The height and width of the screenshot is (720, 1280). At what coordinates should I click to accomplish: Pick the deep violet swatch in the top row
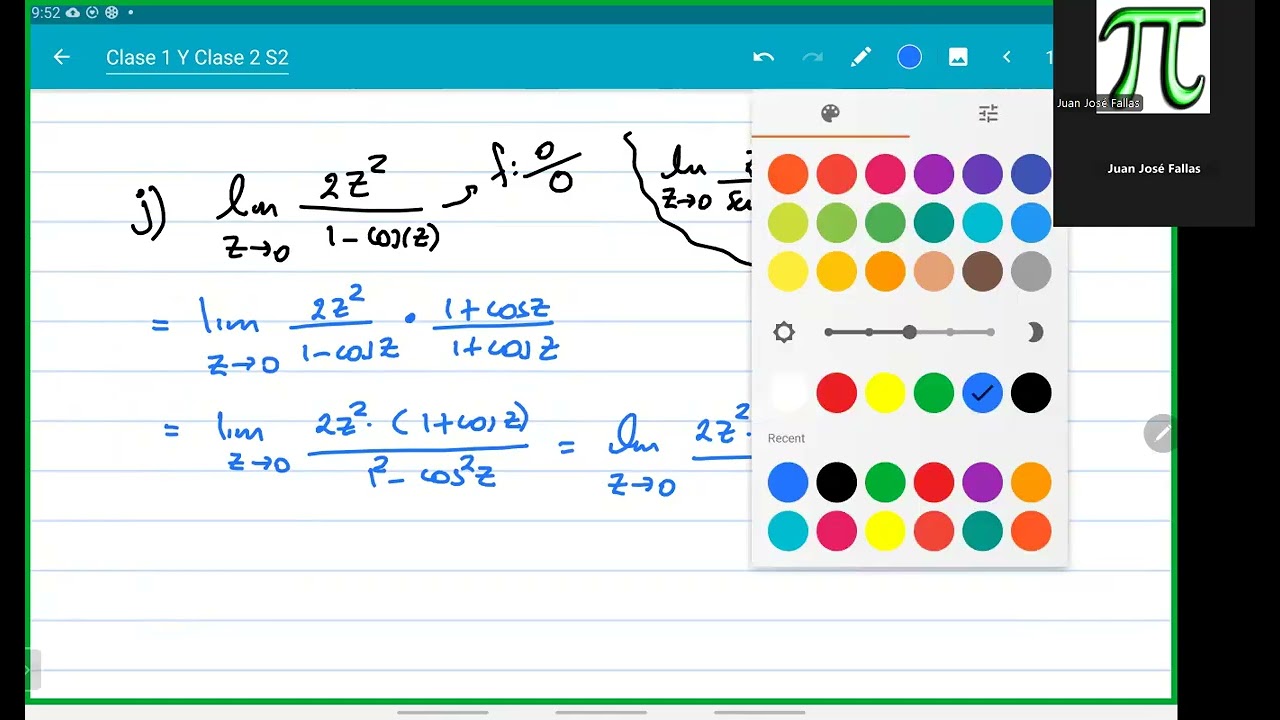[x=982, y=174]
